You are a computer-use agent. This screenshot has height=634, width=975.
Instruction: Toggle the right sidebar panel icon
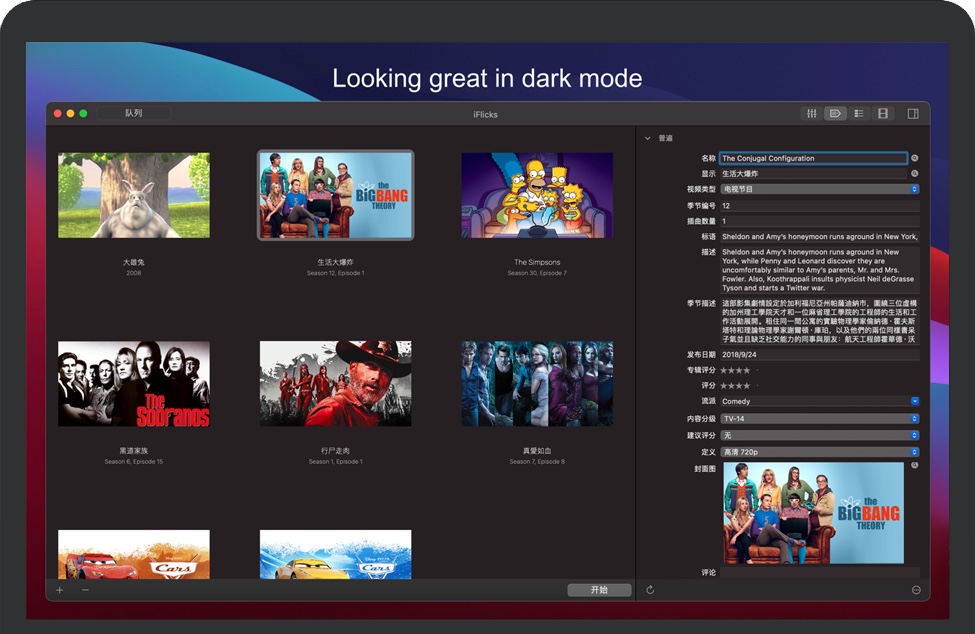(913, 114)
